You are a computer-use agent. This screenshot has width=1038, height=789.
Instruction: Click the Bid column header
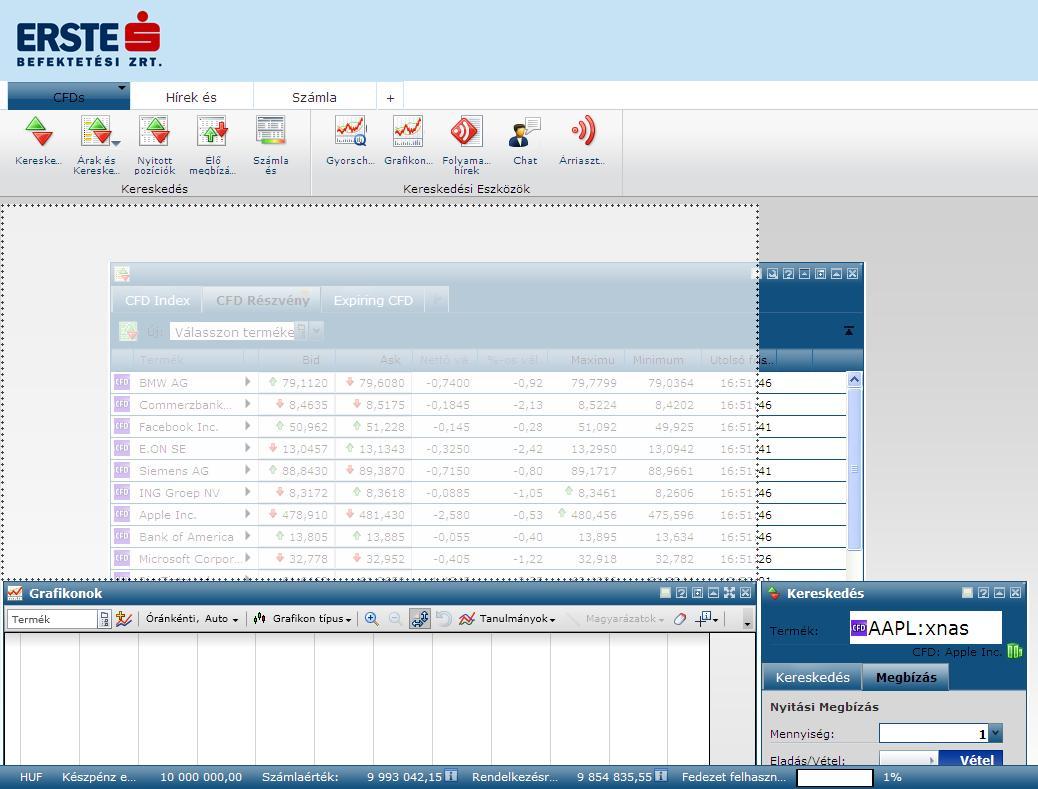point(297,359)
